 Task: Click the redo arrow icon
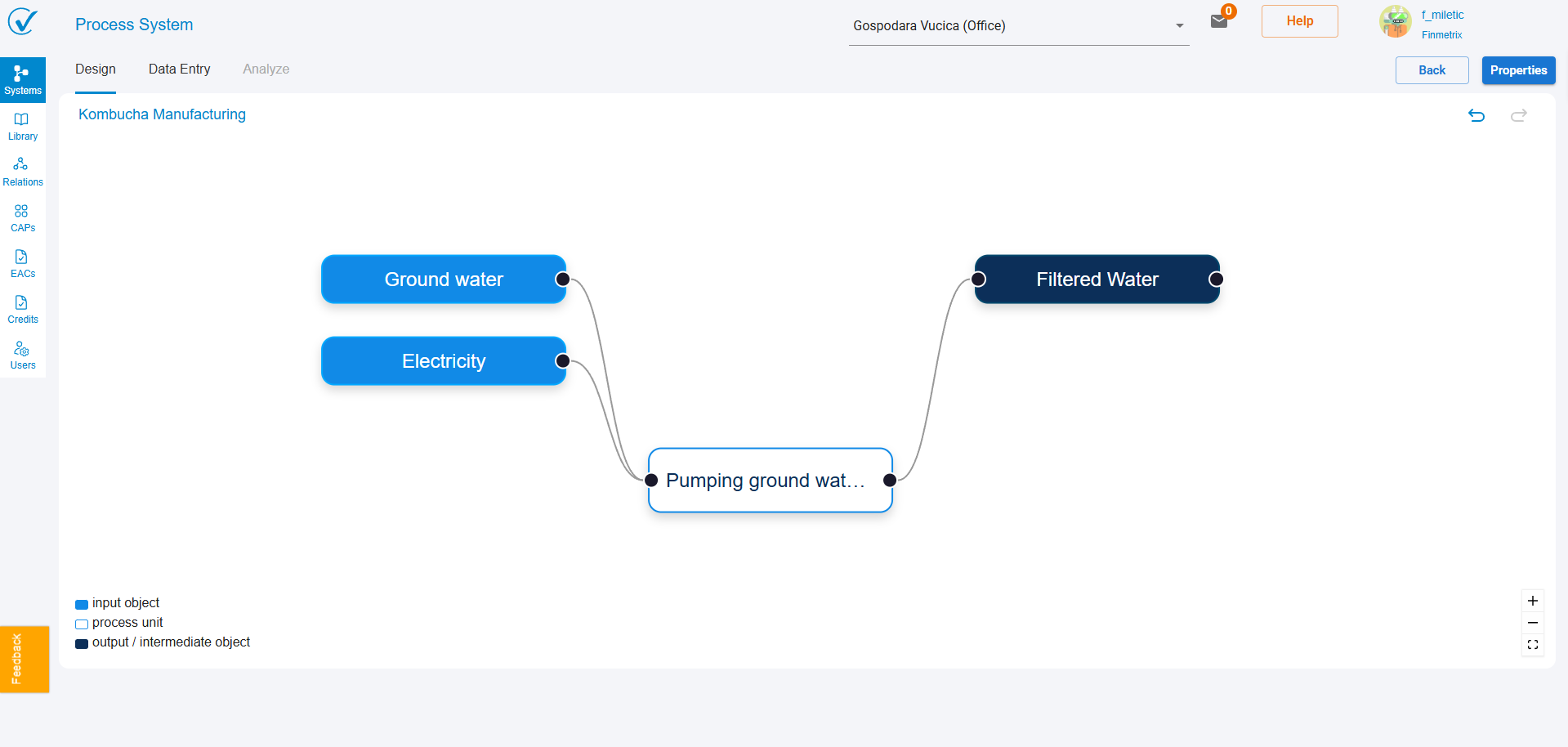point(1519,115)
